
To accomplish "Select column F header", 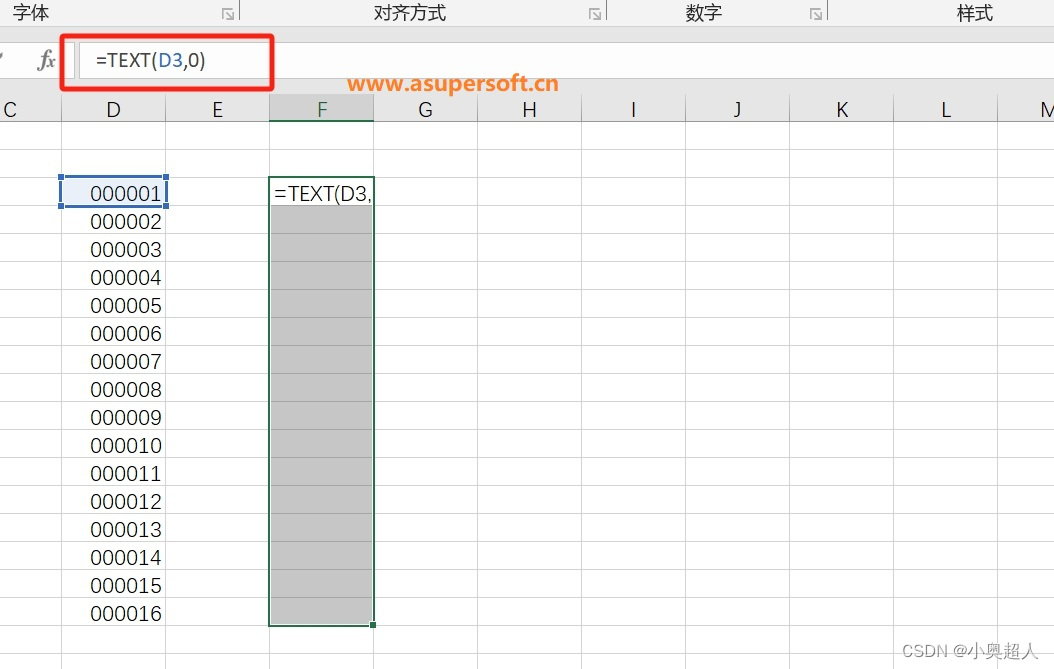I will pos(321,109).
